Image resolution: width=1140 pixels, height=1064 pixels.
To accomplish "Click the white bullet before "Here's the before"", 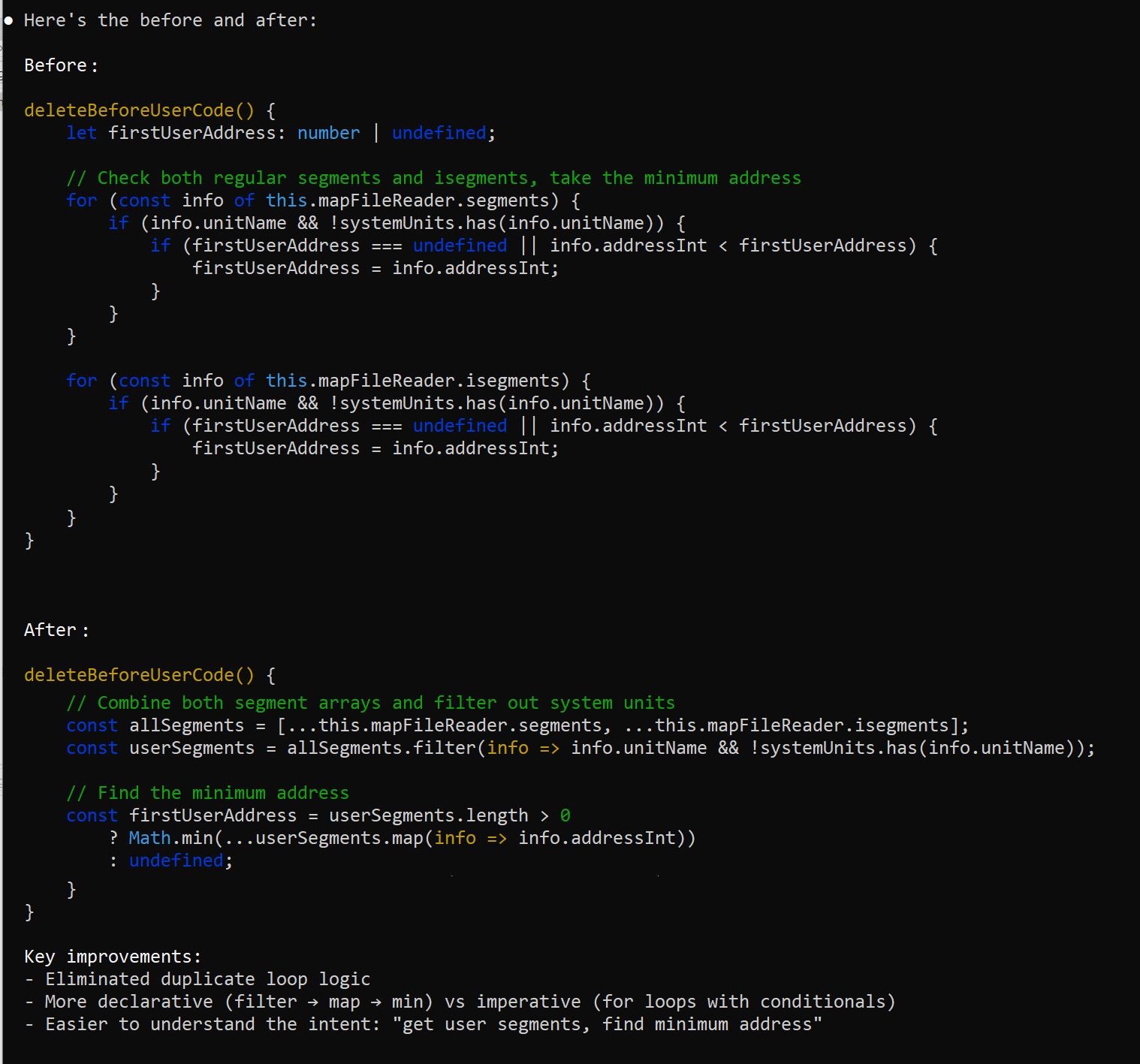I will [9, 21].
